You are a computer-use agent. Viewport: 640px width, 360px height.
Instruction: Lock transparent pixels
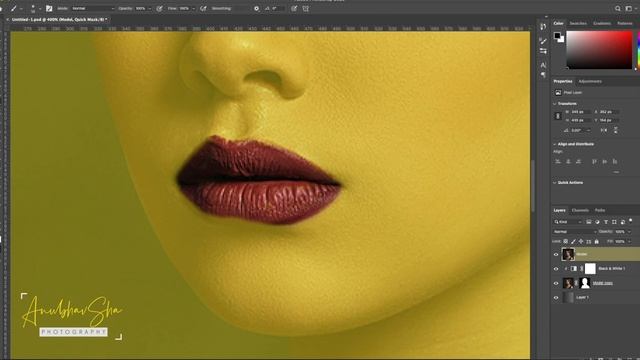pos(566,242)
